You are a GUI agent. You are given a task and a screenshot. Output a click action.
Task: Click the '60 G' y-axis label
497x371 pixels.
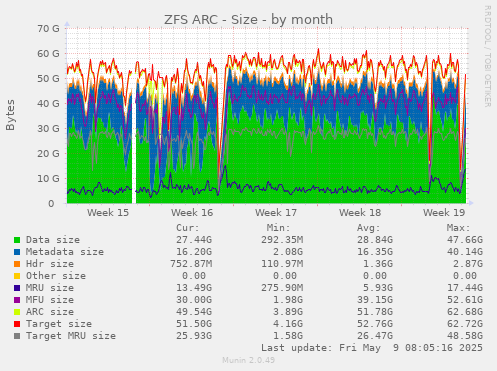coord(48,54)
